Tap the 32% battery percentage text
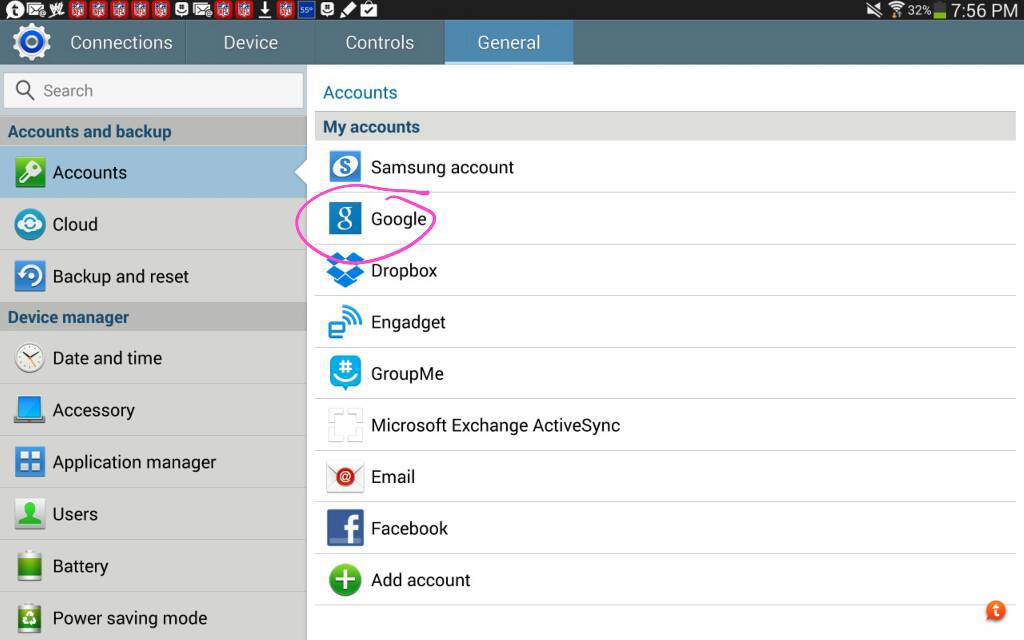 (919, 10)
